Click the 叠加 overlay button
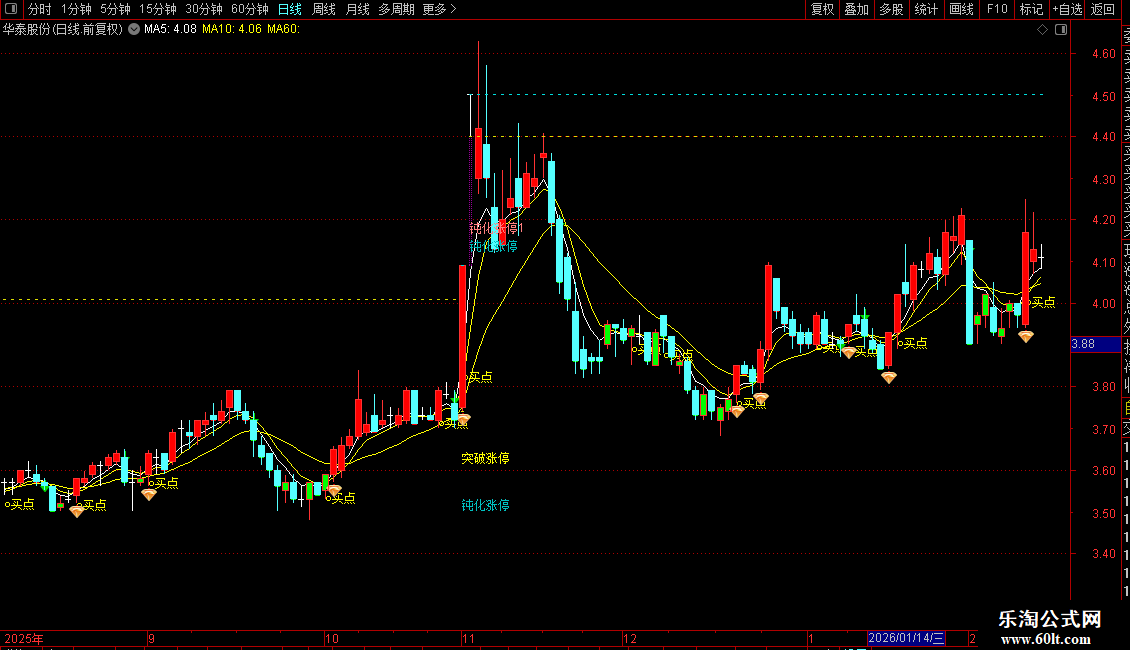Viewport: 1130px width, 650px height. click(x=857, y=9)
